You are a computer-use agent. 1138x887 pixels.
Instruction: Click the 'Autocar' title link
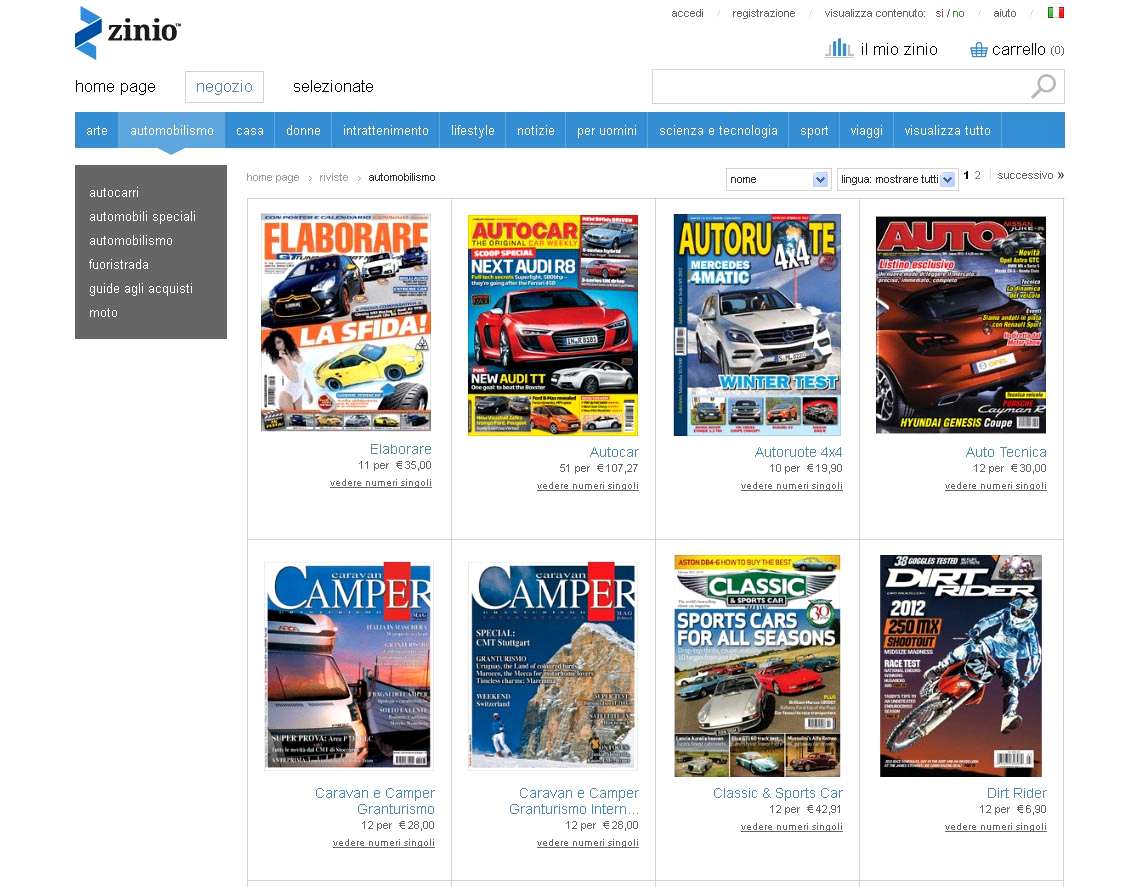pos(614,452)
